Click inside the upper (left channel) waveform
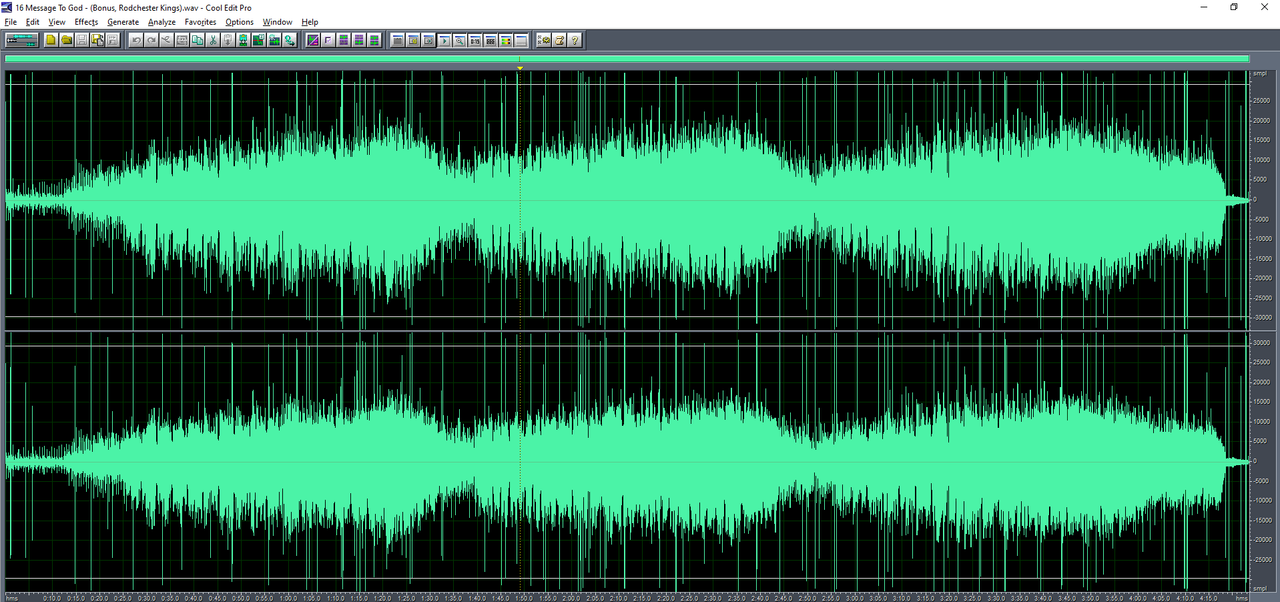The width and height of the screenshot is (1280, 602). coord(626,200)
